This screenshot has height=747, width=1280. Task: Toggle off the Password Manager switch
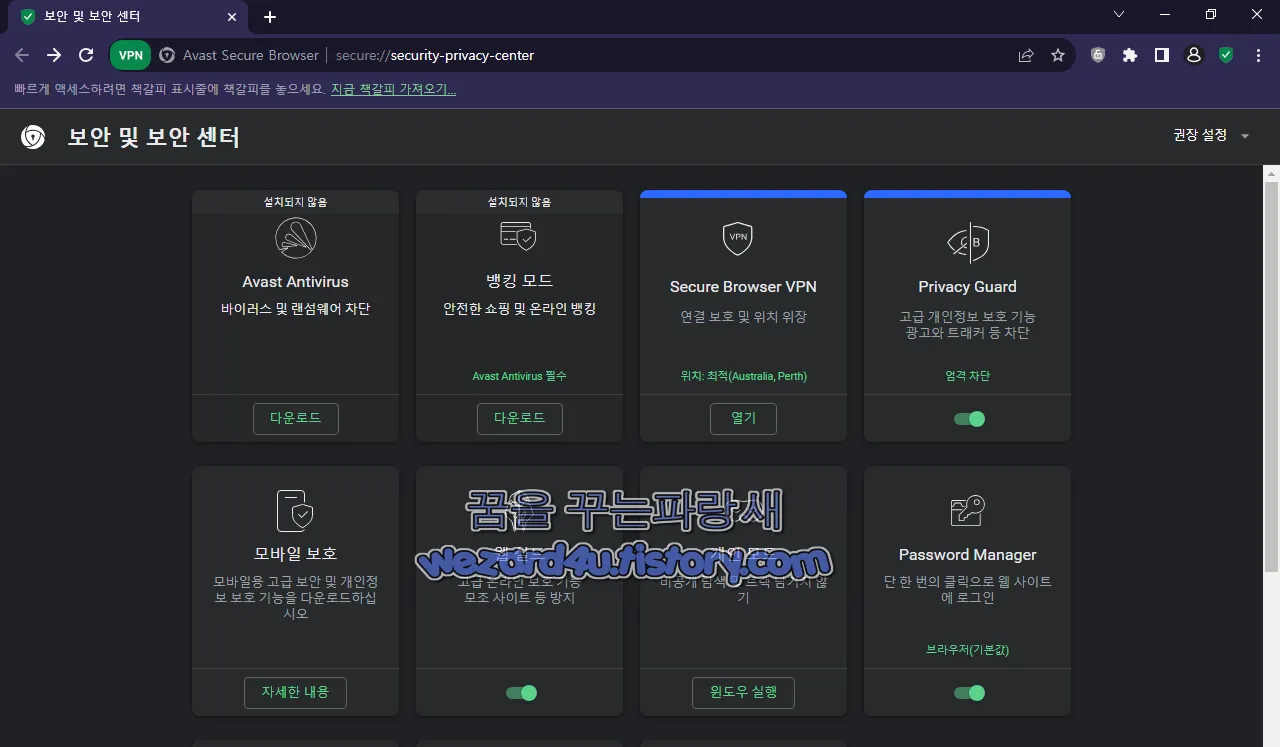[x=967, y=692]
